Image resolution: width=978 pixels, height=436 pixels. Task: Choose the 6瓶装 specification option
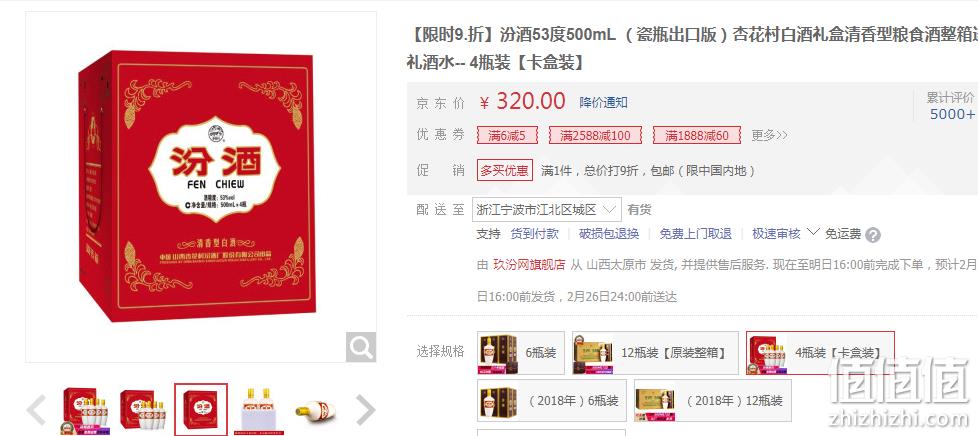coord(521,353)
